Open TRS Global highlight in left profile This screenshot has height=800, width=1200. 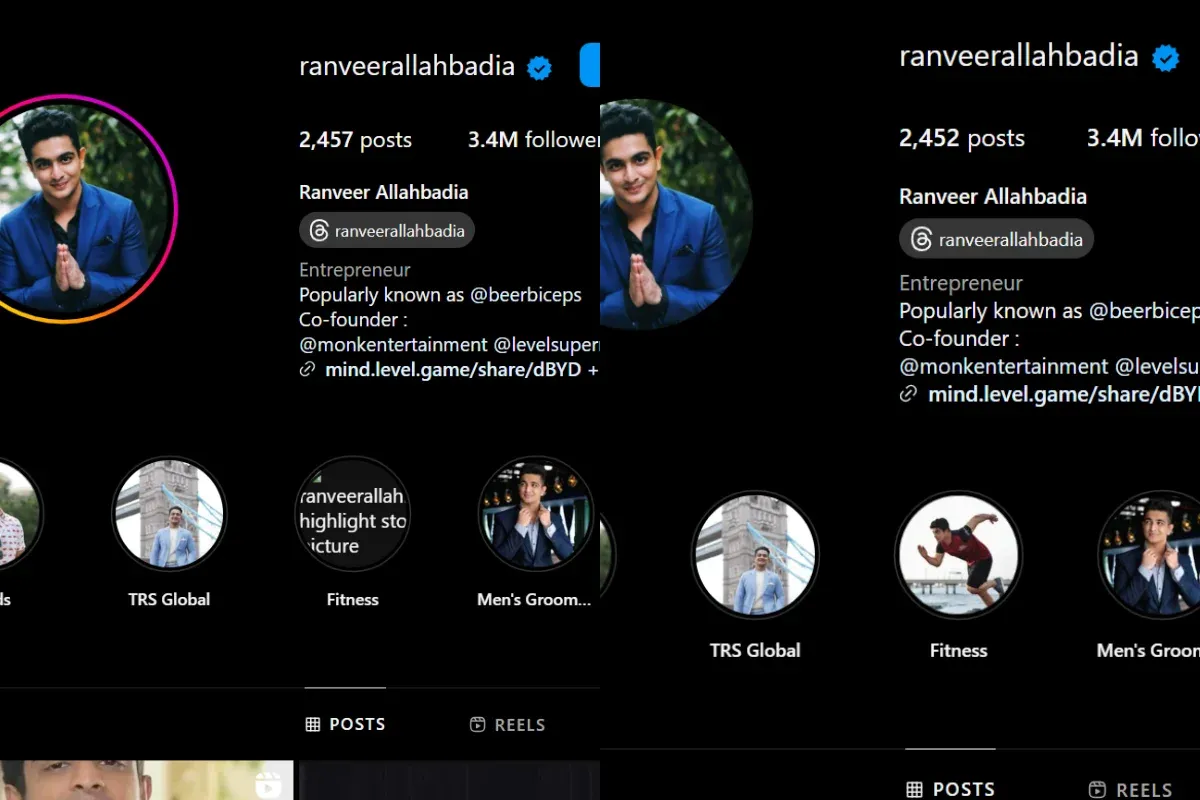click(x=169, y=513)
